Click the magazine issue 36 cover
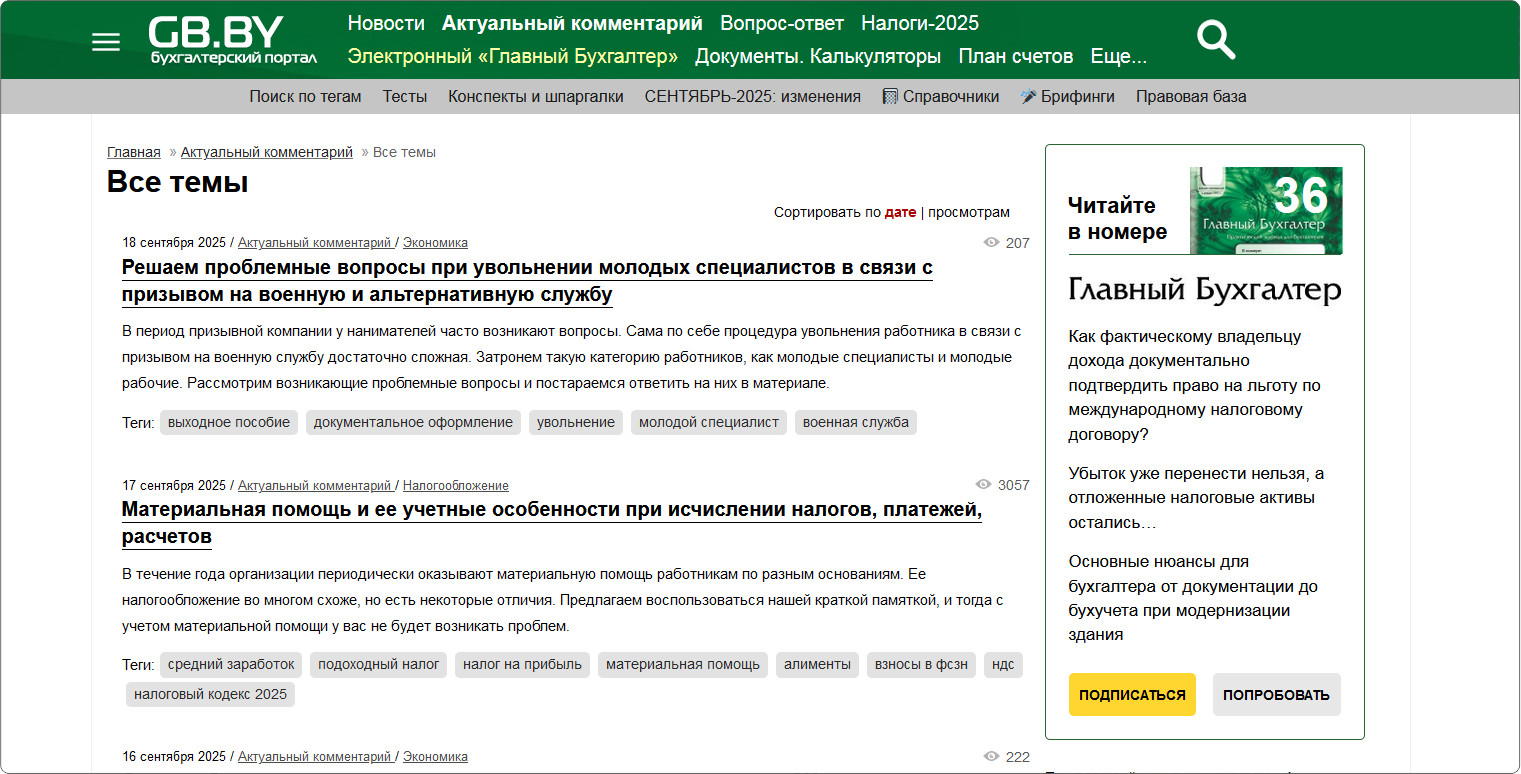Image resolution: width=1521 pixels, height=774 pixels. tap(1265, 210)
